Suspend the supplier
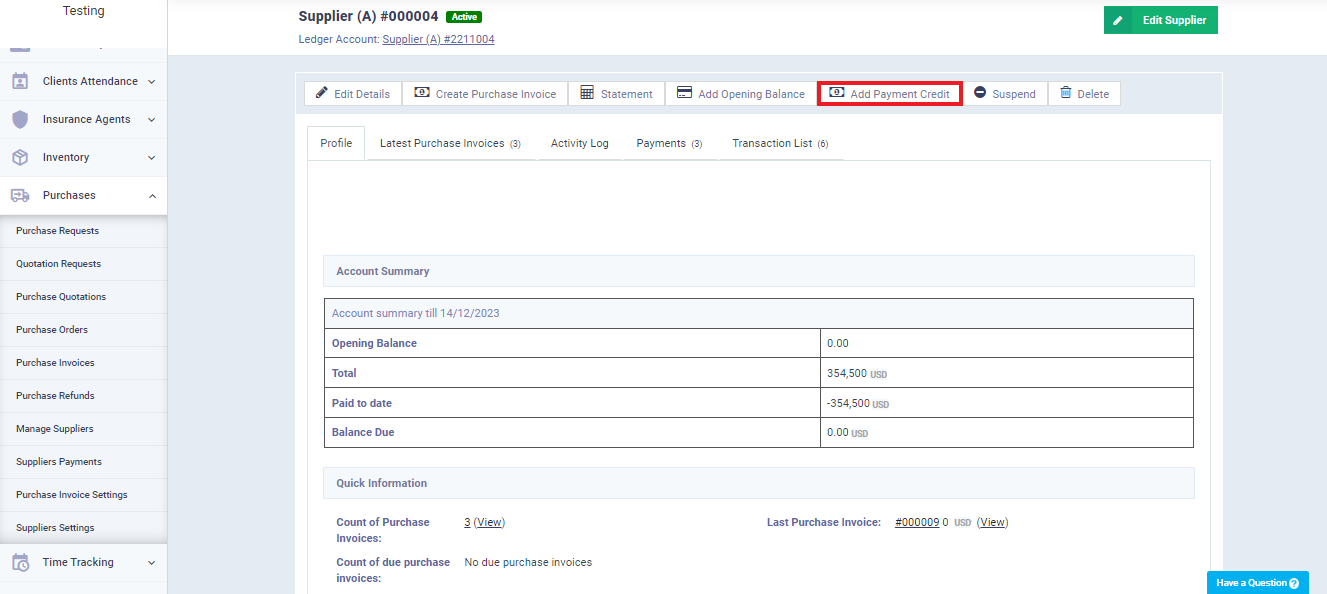Screen dimensions: 1327x594 click(x=1005, y=93)
